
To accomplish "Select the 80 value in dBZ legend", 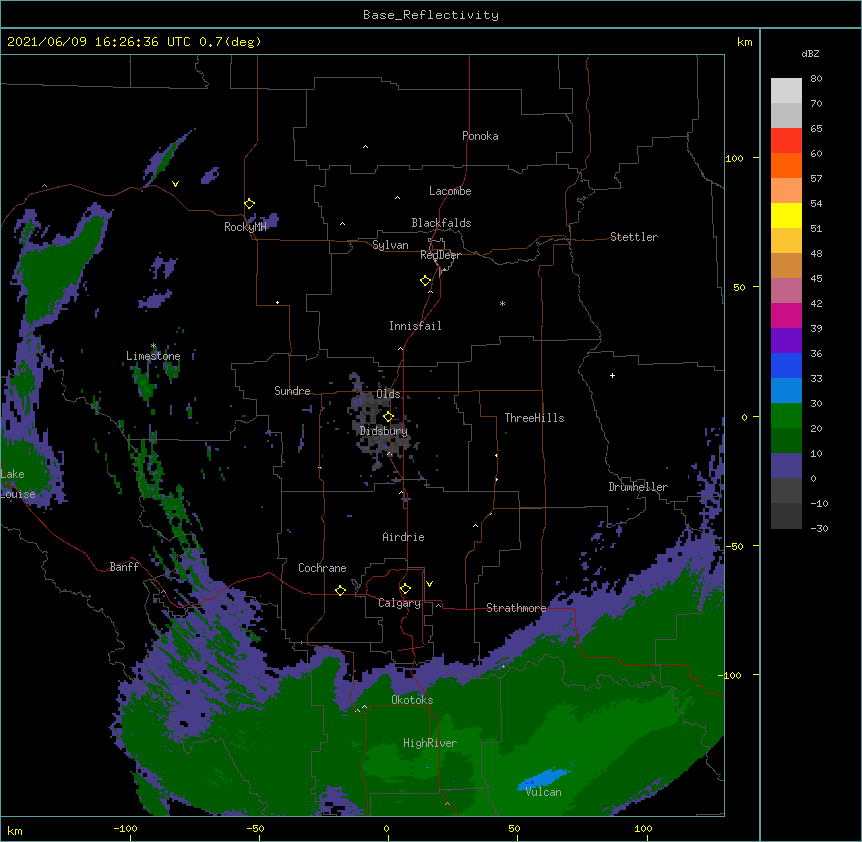I will (816, 79).
